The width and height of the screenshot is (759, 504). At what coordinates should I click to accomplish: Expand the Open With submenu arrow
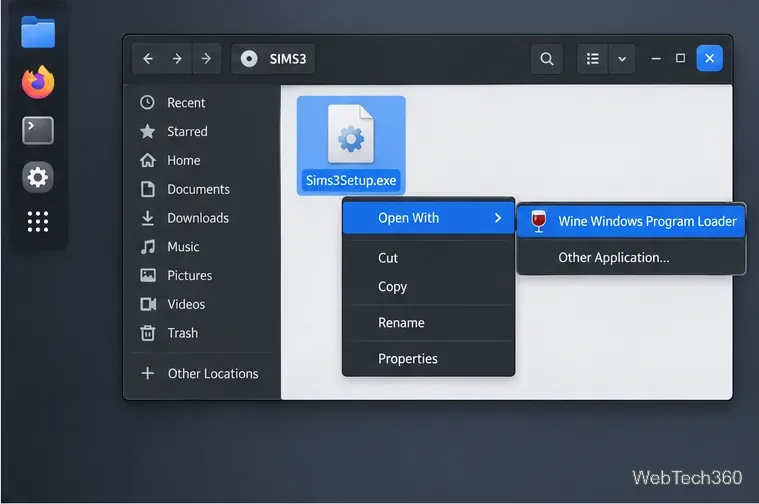498,218
